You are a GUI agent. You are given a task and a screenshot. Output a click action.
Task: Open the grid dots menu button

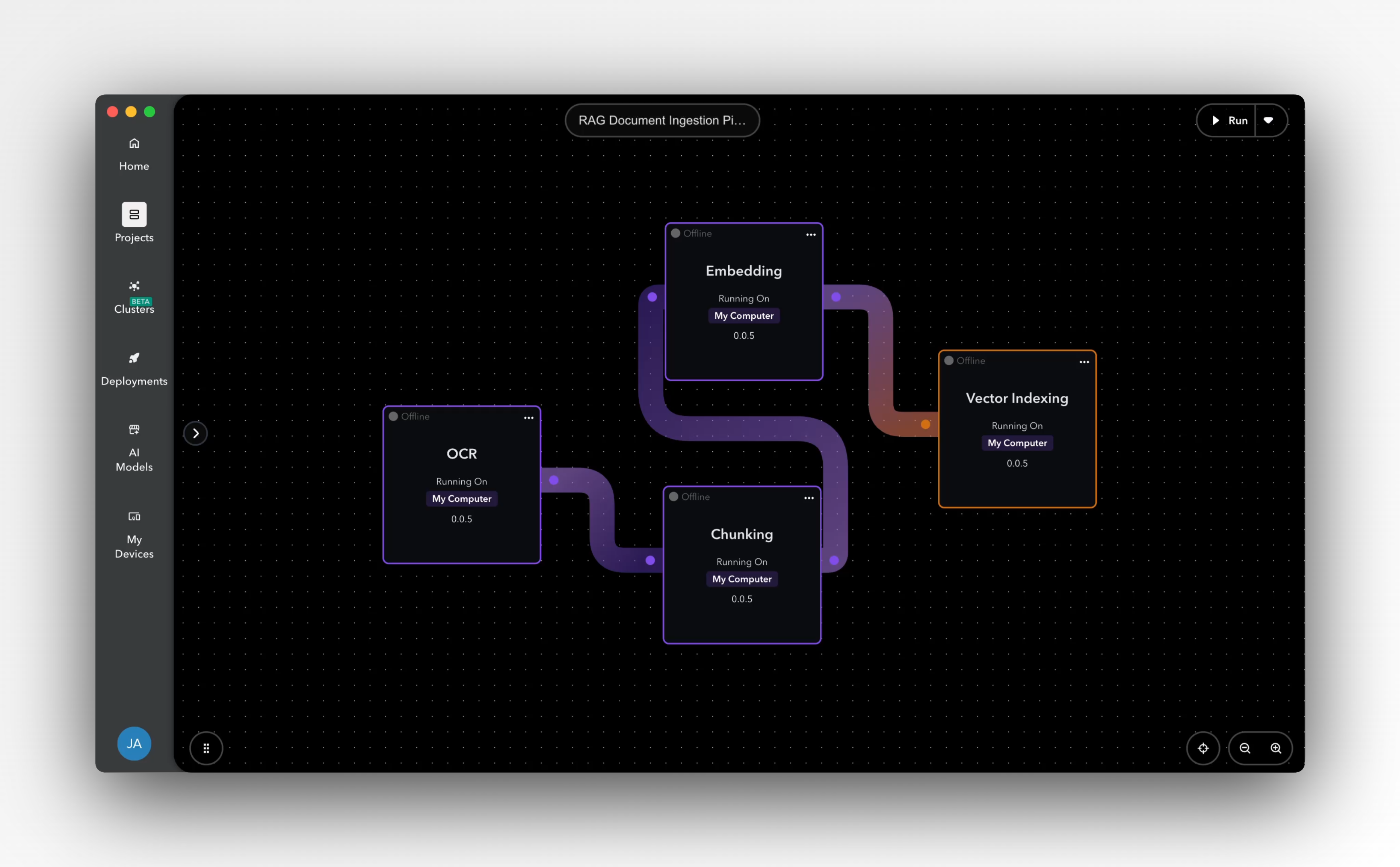coord(206,748)
